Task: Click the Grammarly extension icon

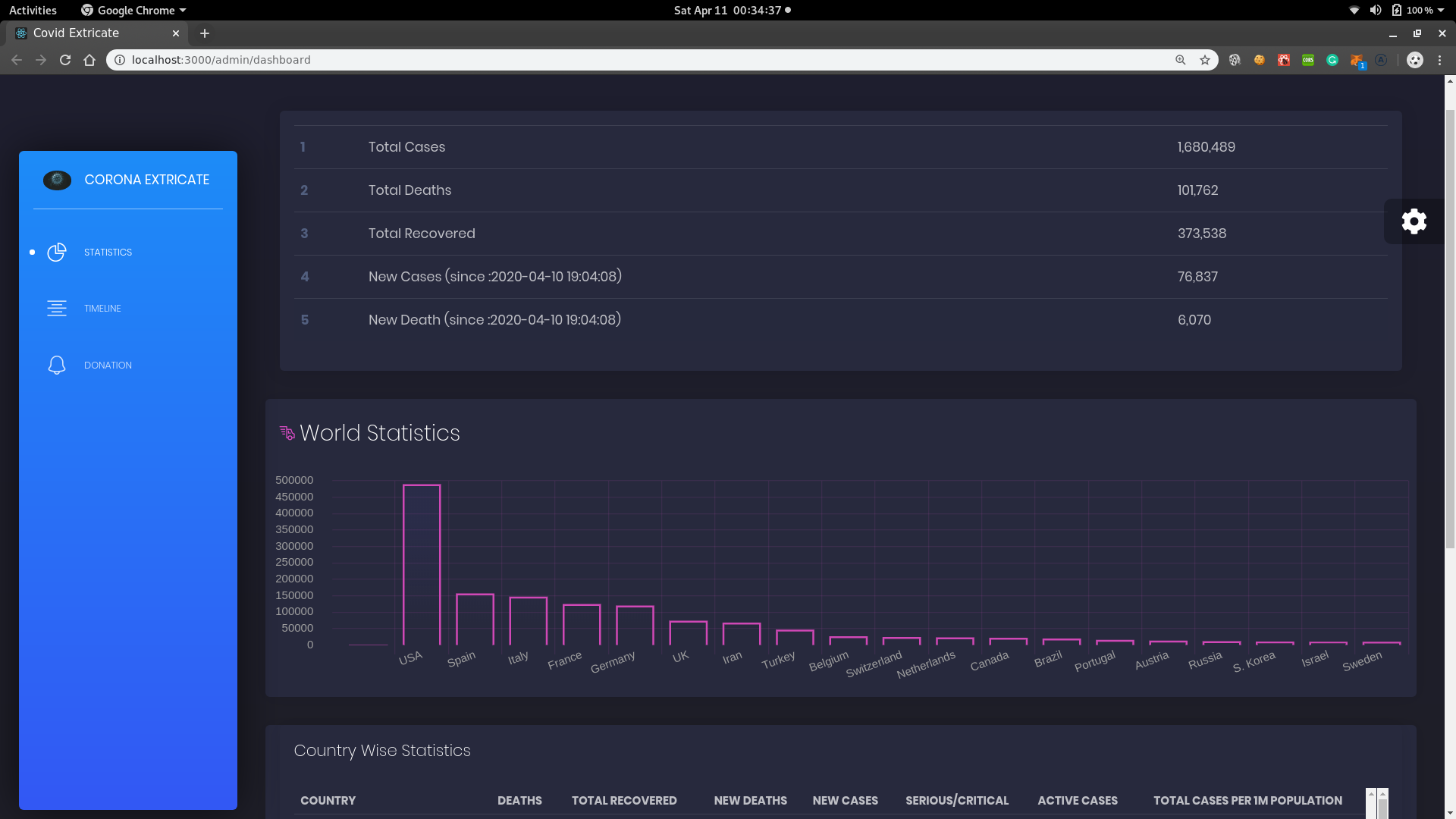Action: coord(1332,60)
